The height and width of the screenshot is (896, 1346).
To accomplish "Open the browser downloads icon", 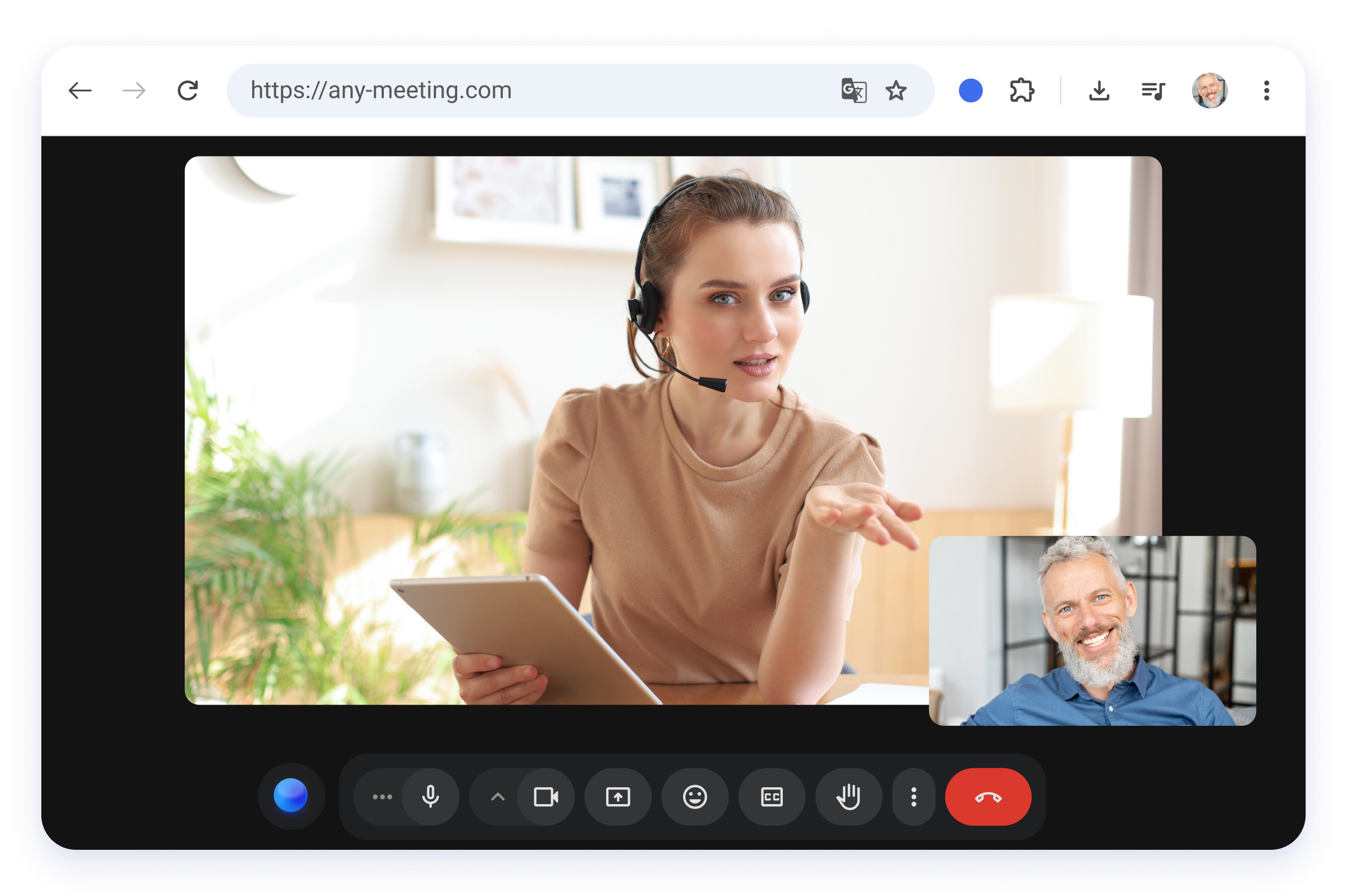I will pos(1099,90).
